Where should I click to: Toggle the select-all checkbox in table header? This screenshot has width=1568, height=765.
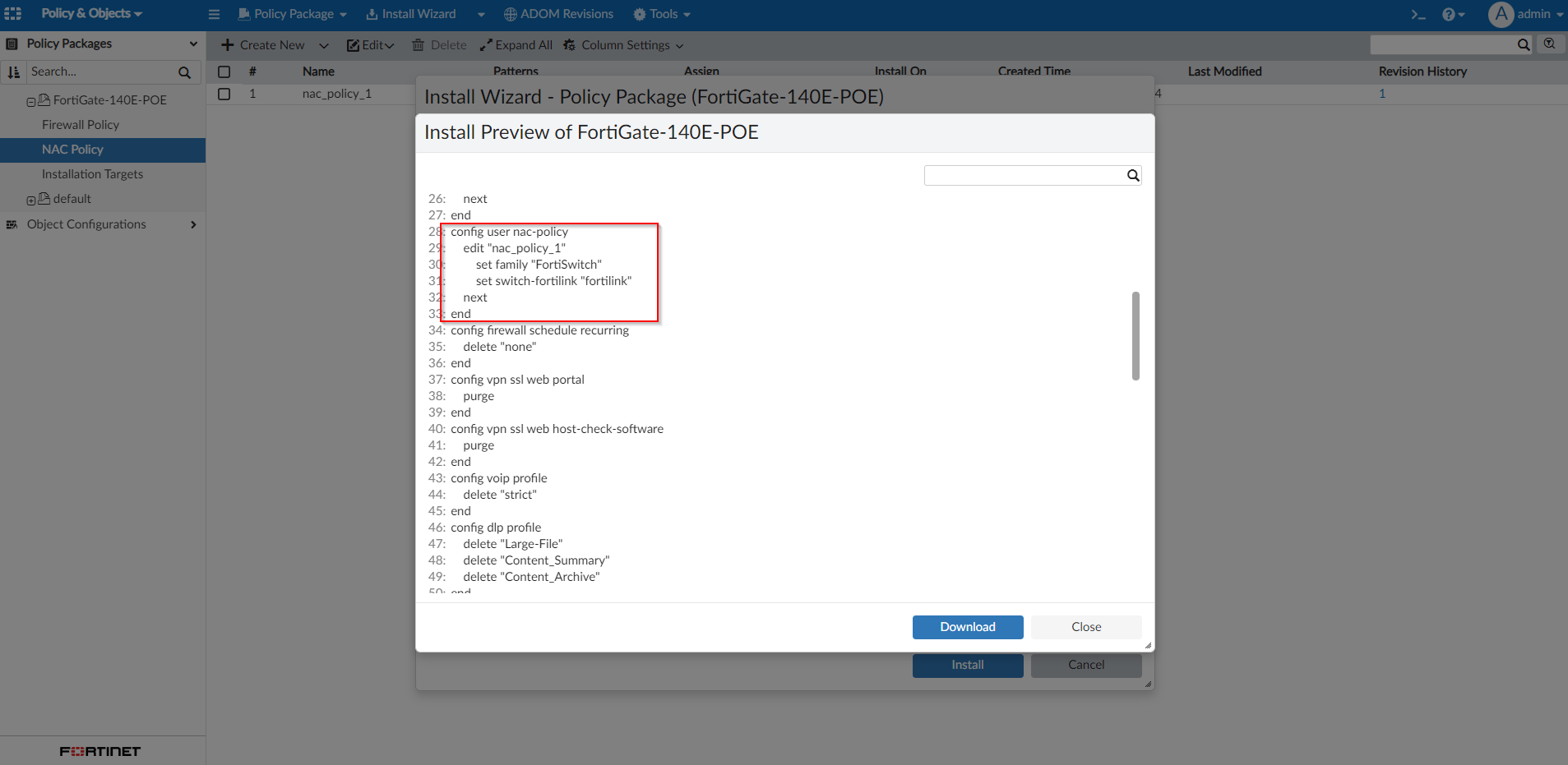click(x=224, y=71)
